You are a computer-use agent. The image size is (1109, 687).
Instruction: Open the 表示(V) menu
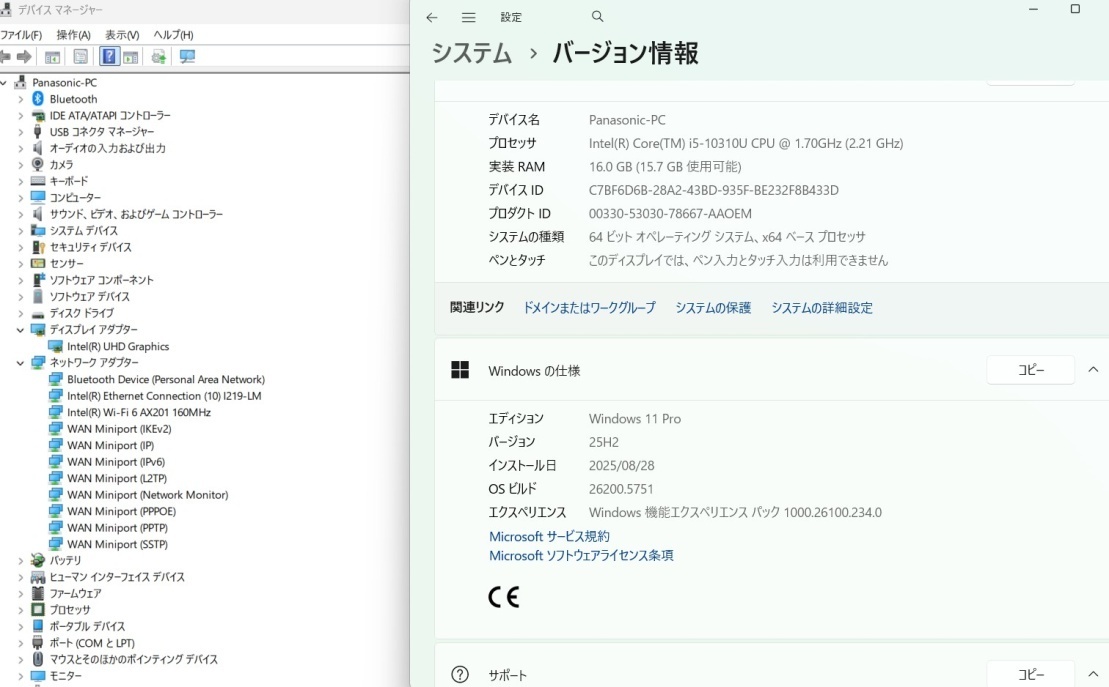click(x=122, y=35)
